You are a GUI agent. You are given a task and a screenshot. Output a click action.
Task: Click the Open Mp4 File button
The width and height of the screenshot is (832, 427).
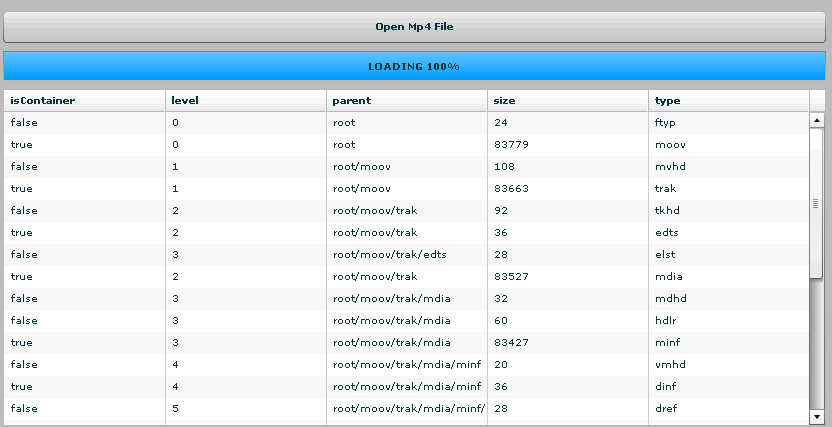[413, 27]
